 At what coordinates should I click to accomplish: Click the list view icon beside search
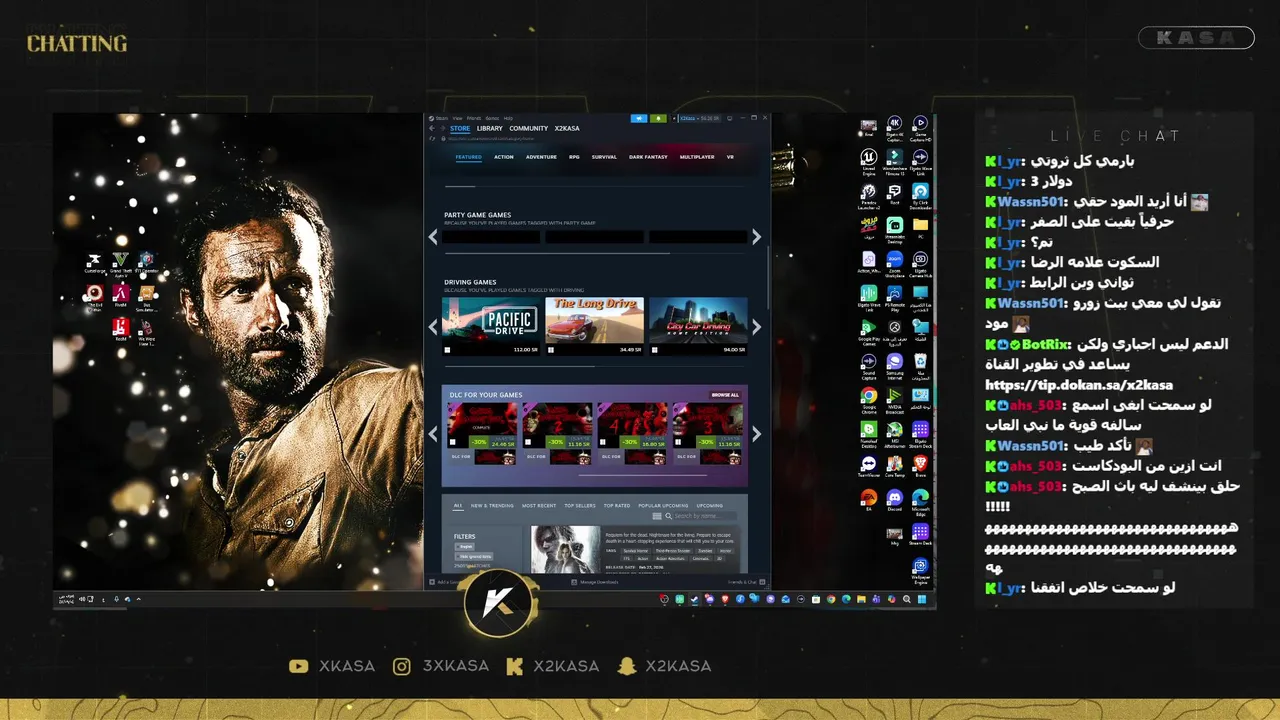(x=657, y=516)
